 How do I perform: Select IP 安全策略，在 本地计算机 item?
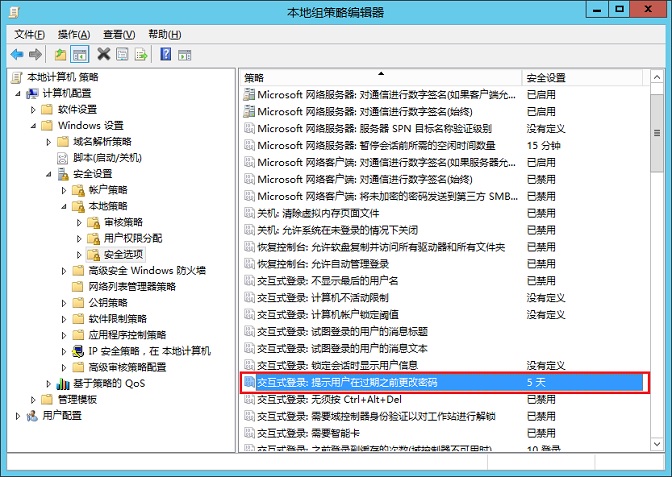(150, 351)
